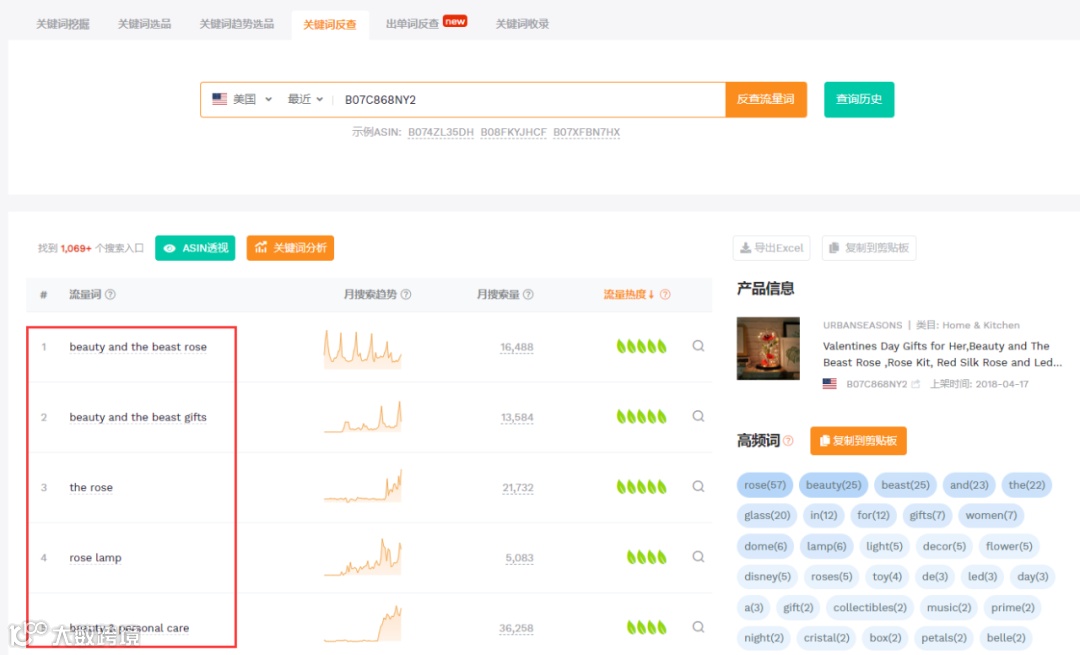Select example ASIN link B074ZL35DH

click(441, 131)
